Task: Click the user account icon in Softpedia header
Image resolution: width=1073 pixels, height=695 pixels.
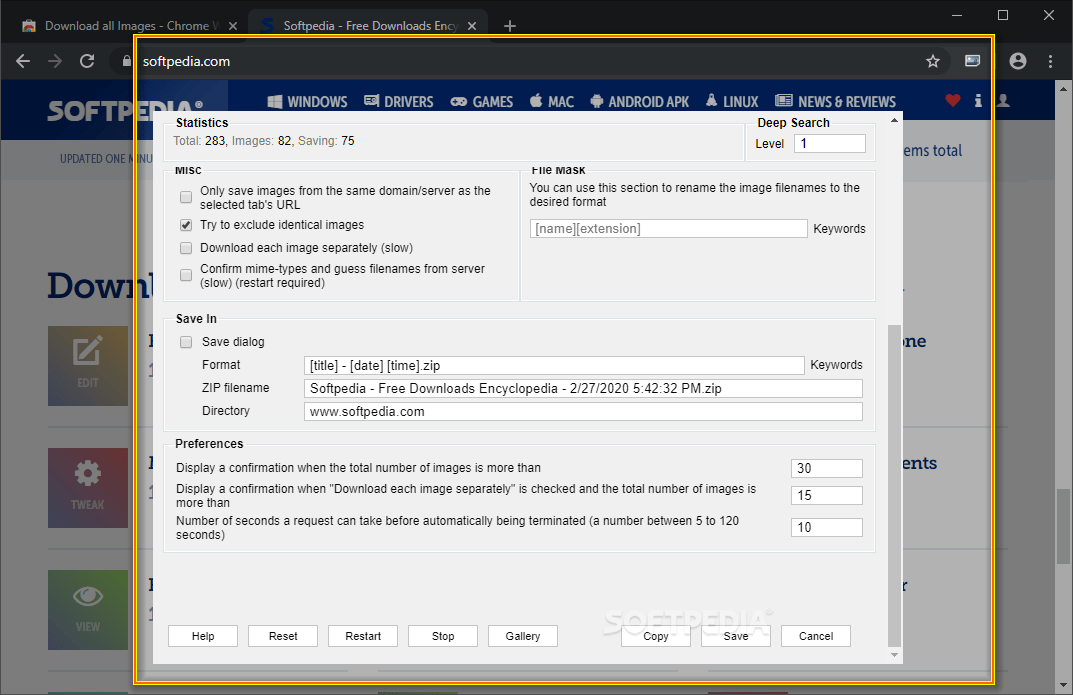Action: 1003,101
